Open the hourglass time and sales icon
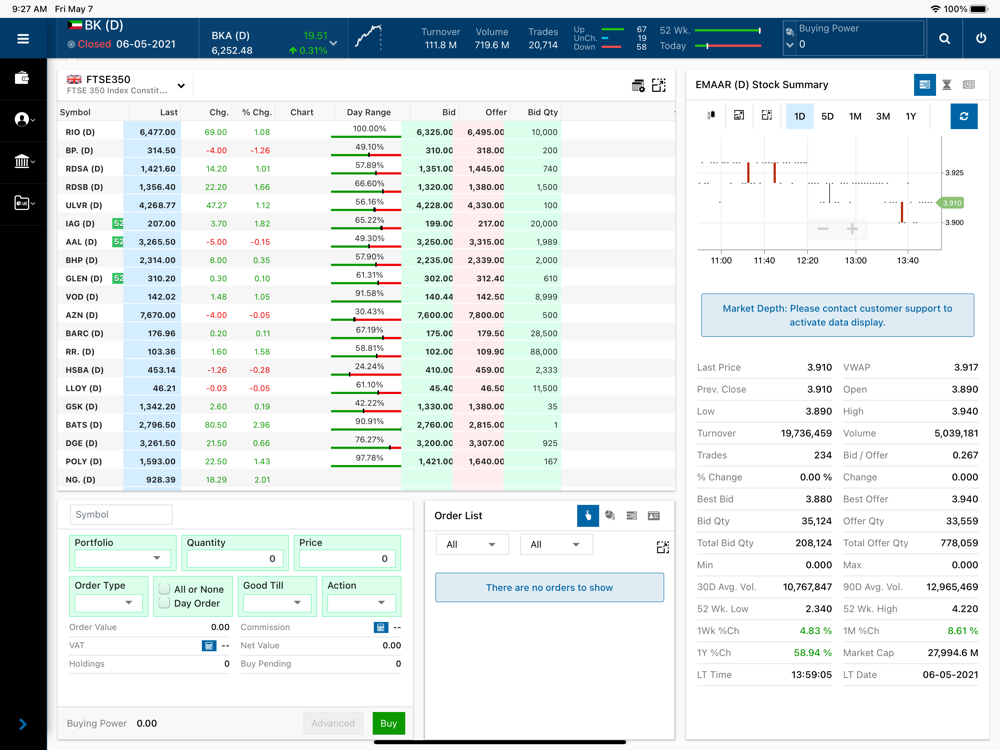1000x750 pixels. [947, 85]
